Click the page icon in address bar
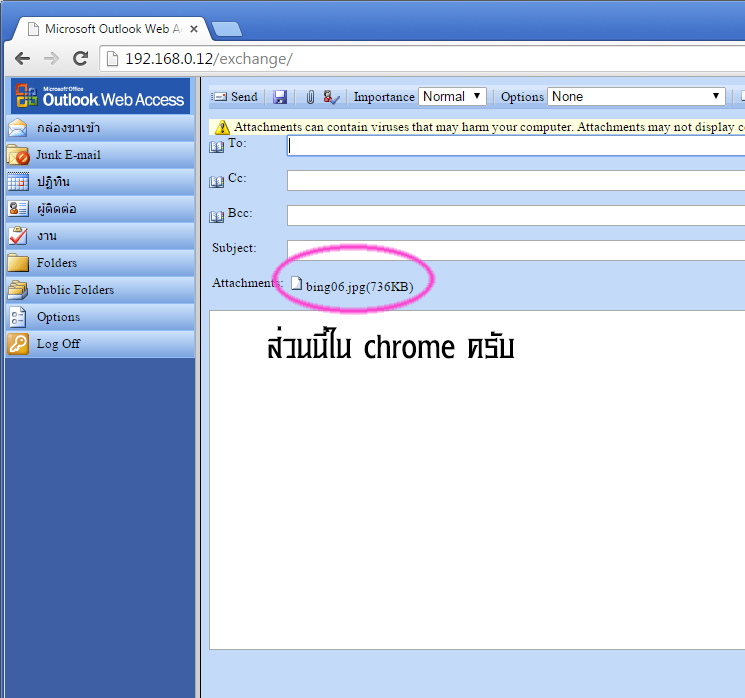 pyautogui.click(x=112, y=59)
